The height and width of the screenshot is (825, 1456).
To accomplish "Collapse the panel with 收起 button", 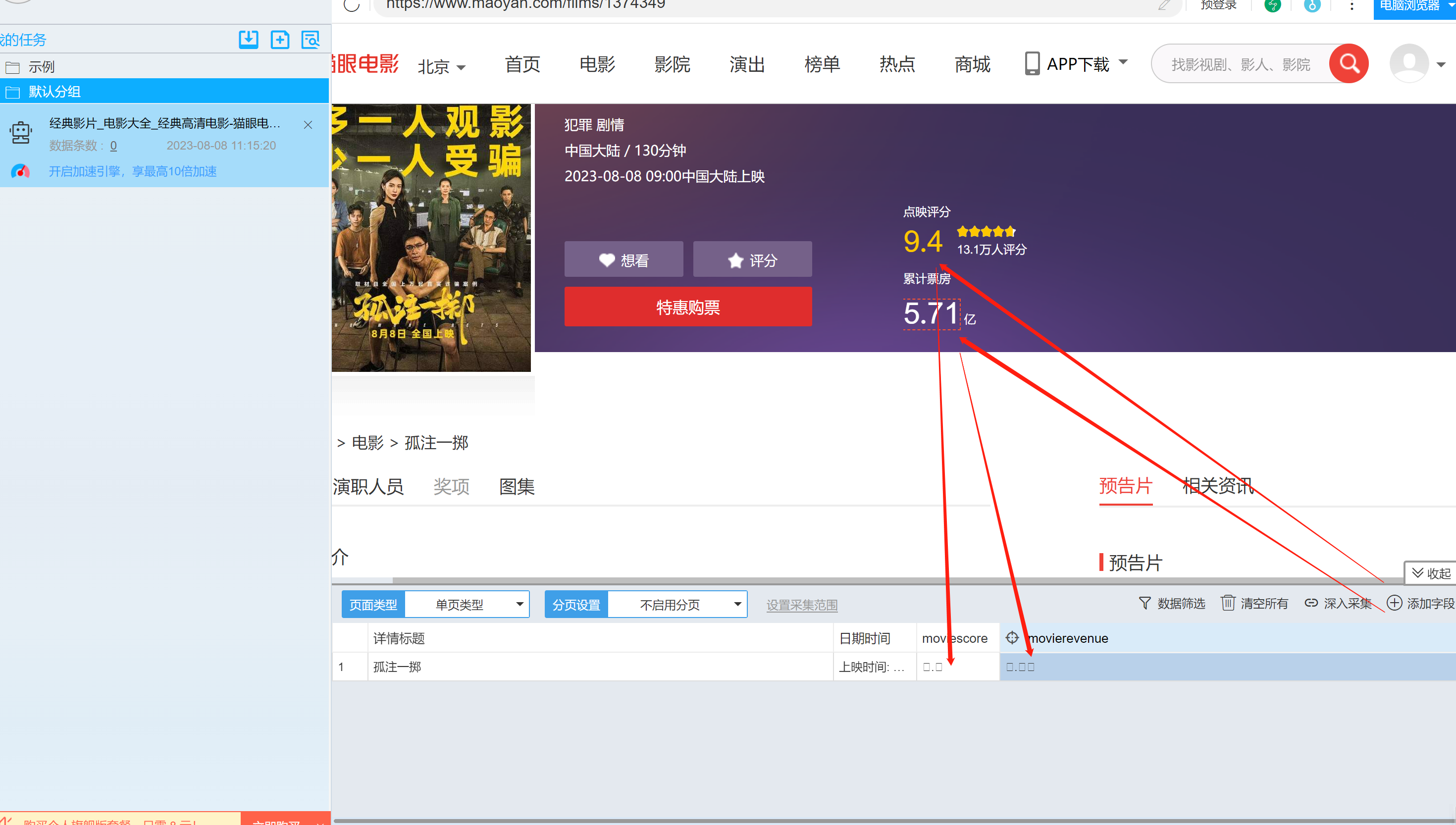I will (x=1431, y=573).
